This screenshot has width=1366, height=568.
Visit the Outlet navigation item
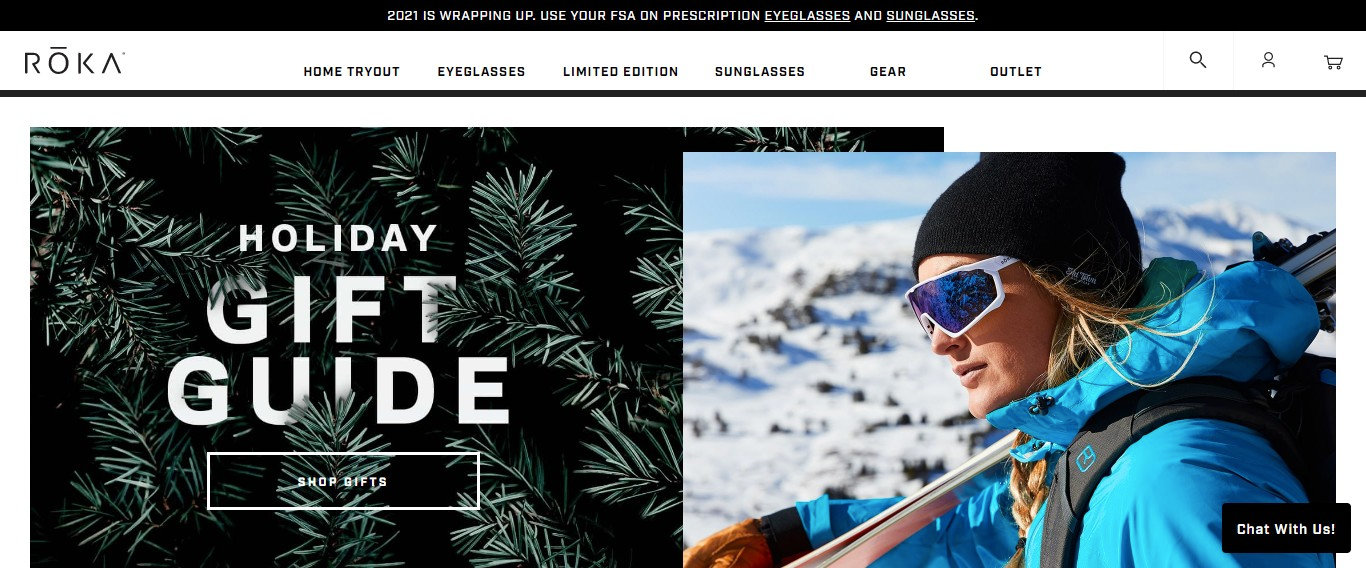tap(1016, 72)
